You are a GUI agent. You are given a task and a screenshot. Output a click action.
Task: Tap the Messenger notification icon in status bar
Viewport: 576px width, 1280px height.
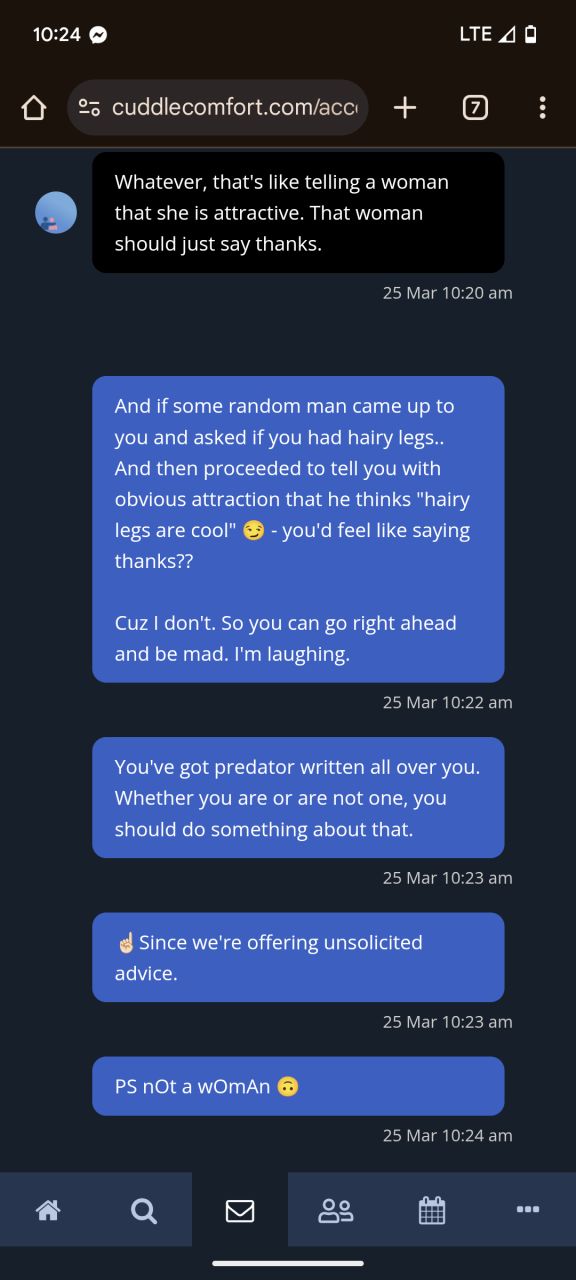tap(98, 34)
